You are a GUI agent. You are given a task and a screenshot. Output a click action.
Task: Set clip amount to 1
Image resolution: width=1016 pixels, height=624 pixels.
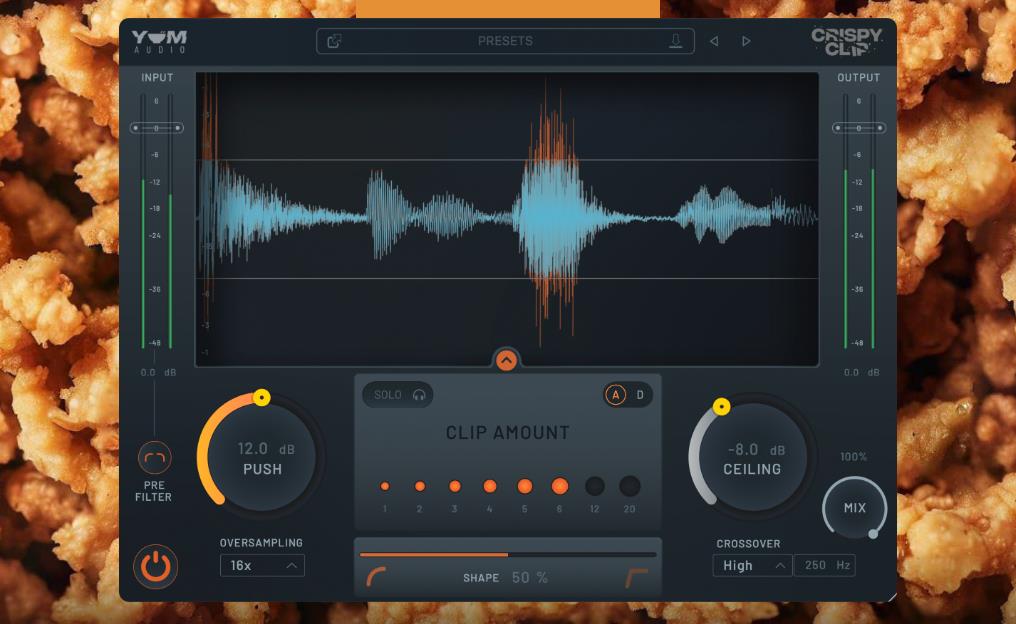tap(385, 486)
